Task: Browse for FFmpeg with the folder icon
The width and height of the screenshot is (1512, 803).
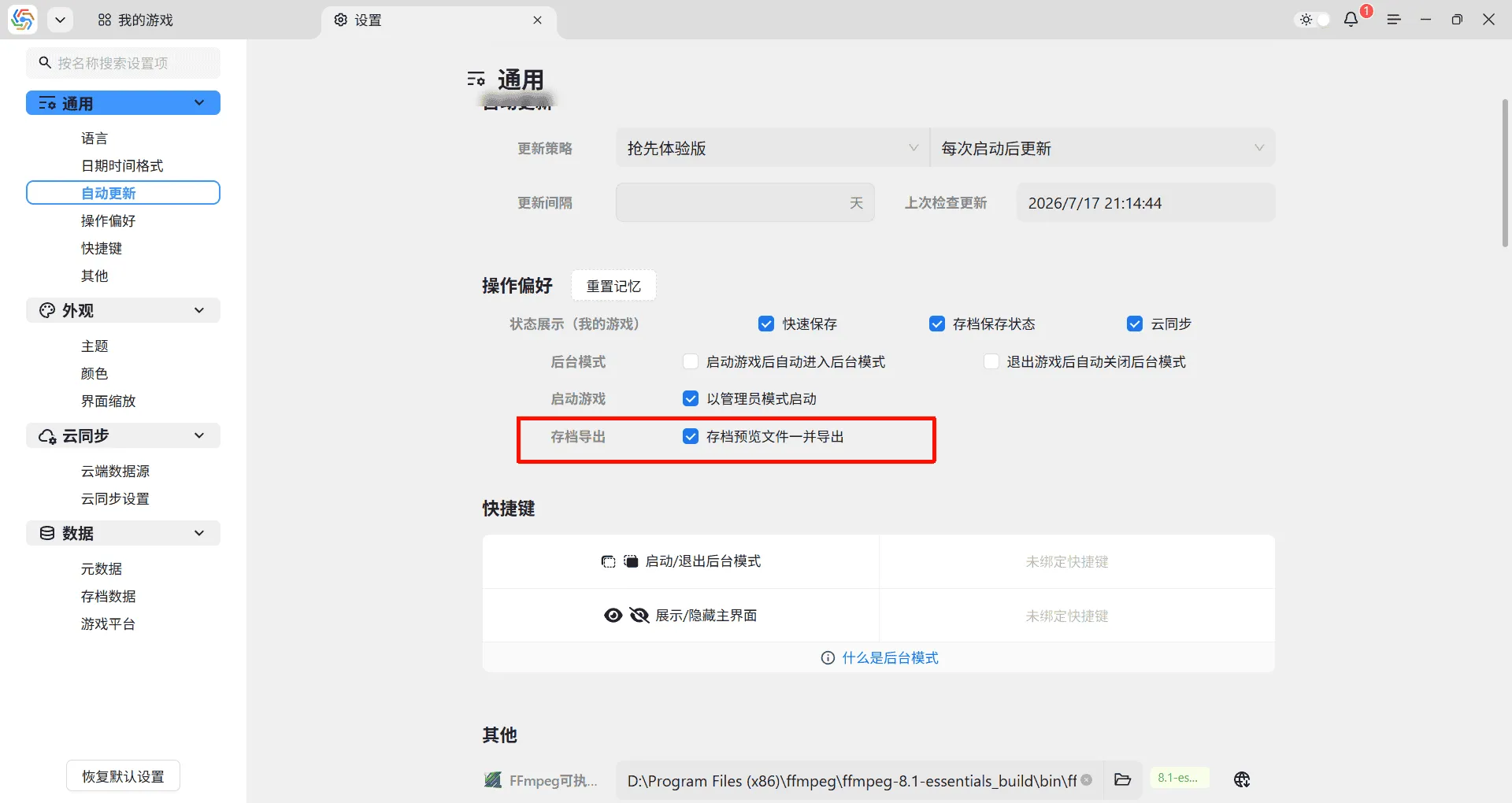Action: (x=1123, y=780)
